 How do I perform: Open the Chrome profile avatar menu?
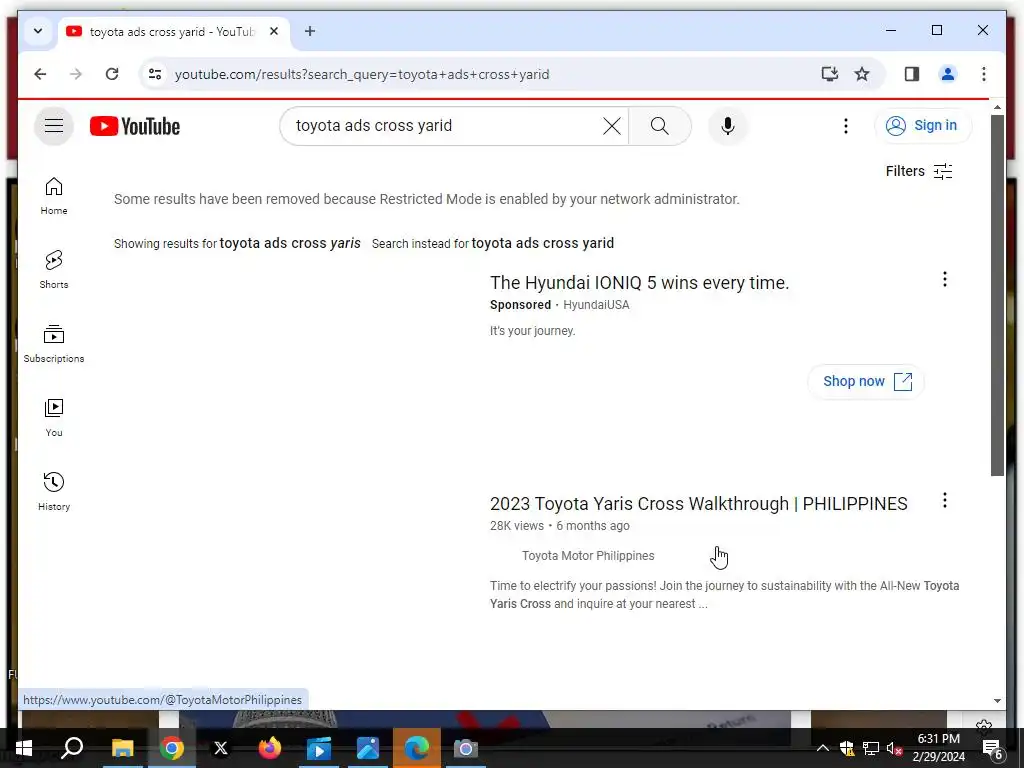(948, 74)
